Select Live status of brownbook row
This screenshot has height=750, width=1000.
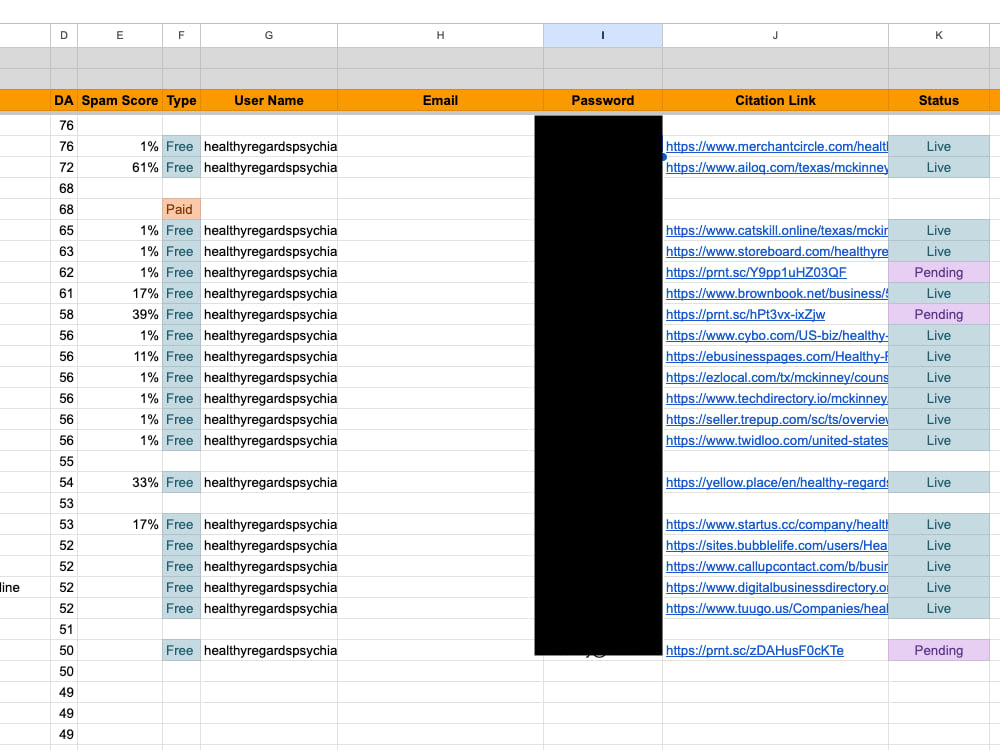939,293
